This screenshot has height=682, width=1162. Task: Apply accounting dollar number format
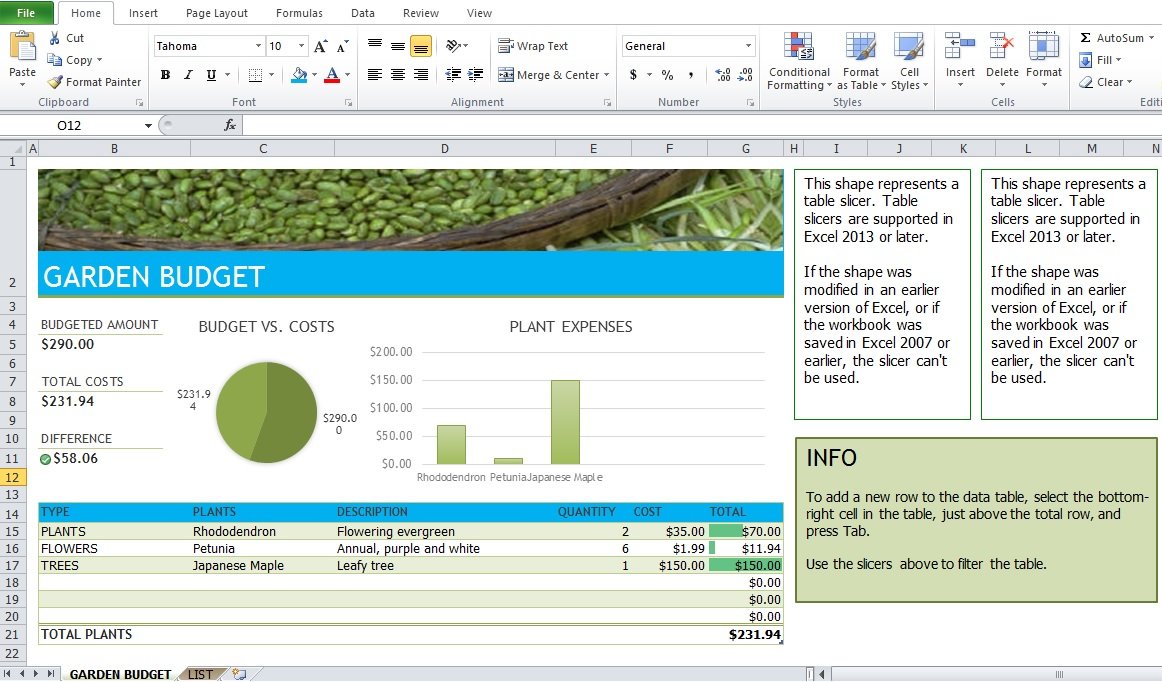coord(633,75)
